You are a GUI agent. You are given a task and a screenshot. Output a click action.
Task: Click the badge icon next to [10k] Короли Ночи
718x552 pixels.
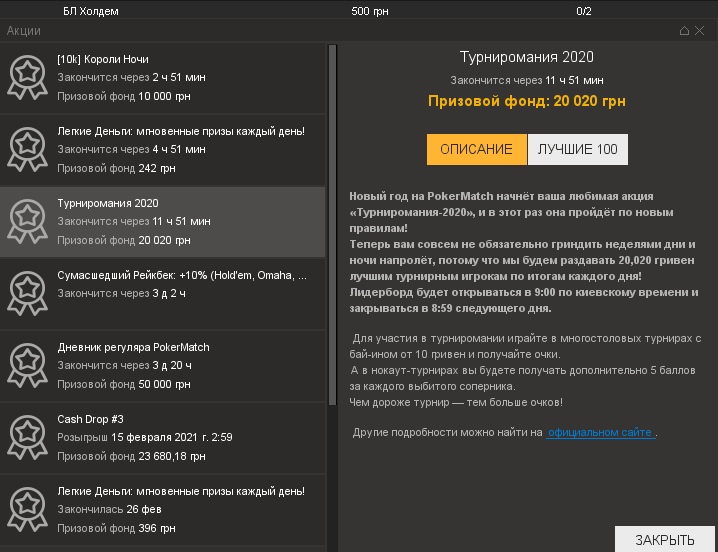[27, 77]
